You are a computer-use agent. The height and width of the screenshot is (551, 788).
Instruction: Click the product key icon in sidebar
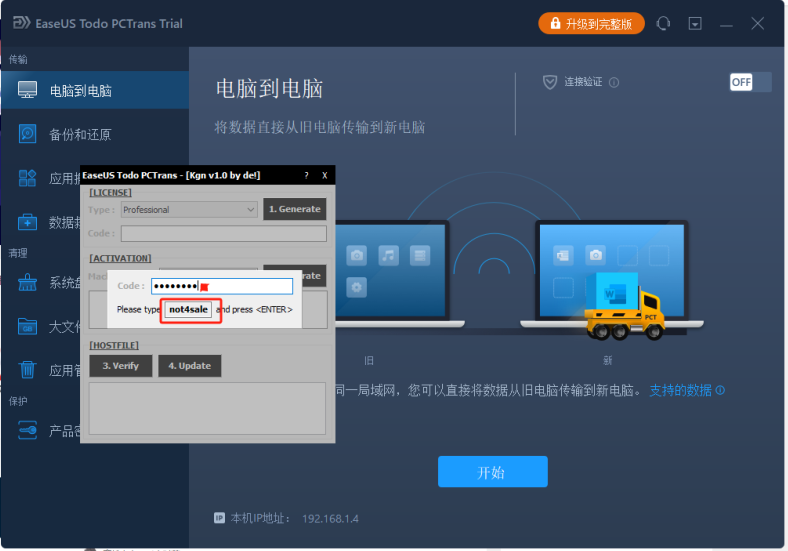click(x=27, y=430)
